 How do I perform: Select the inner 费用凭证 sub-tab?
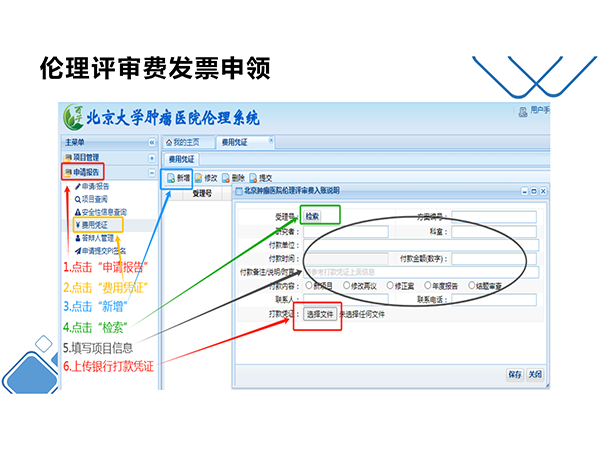pos(181,159)
